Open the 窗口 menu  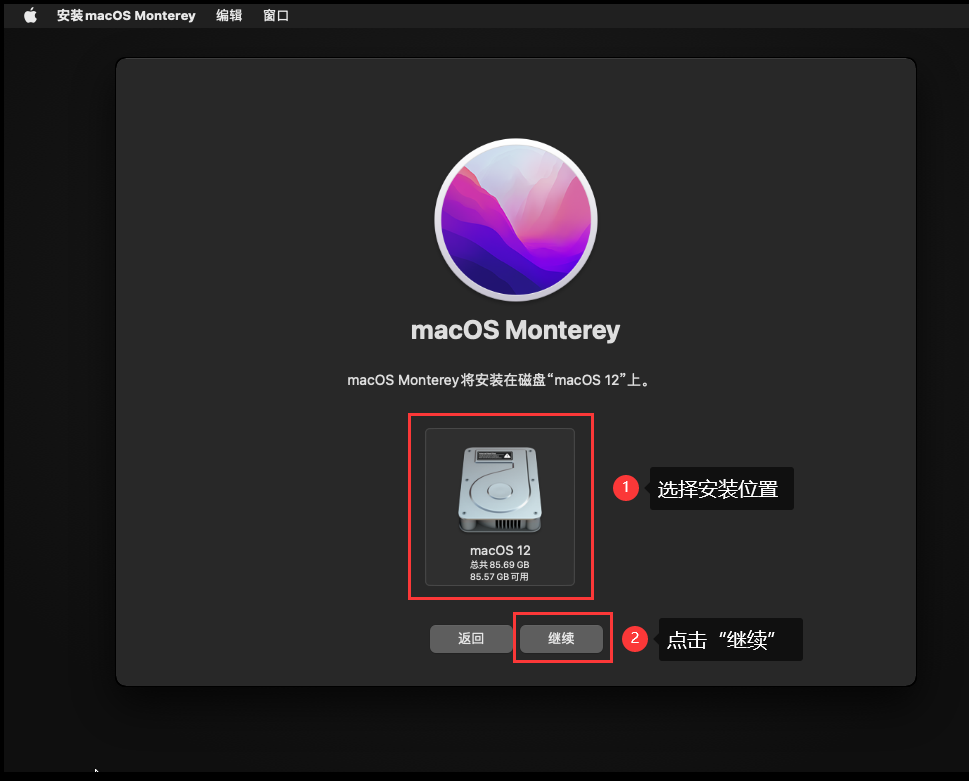(x=276, y=15)
